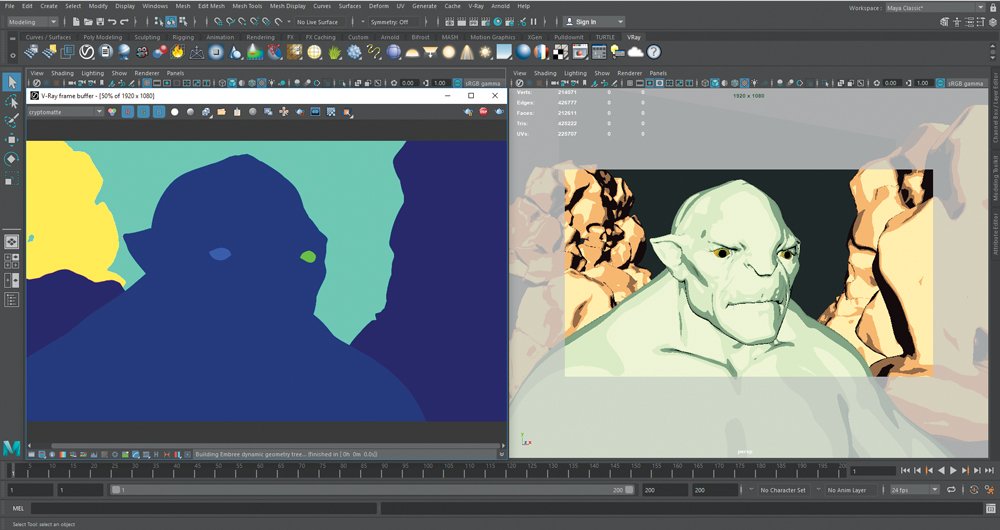This screenshot has height=530, width=1000.
Task: Open Shading menu in the right viewport panel
Action: (x=545, y=73)
